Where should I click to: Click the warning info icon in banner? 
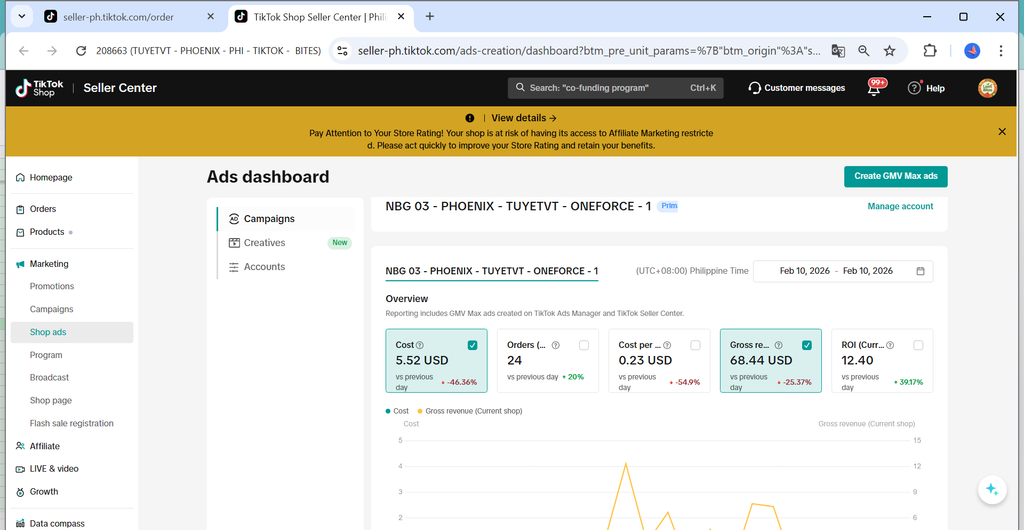(x=470, y=118)
